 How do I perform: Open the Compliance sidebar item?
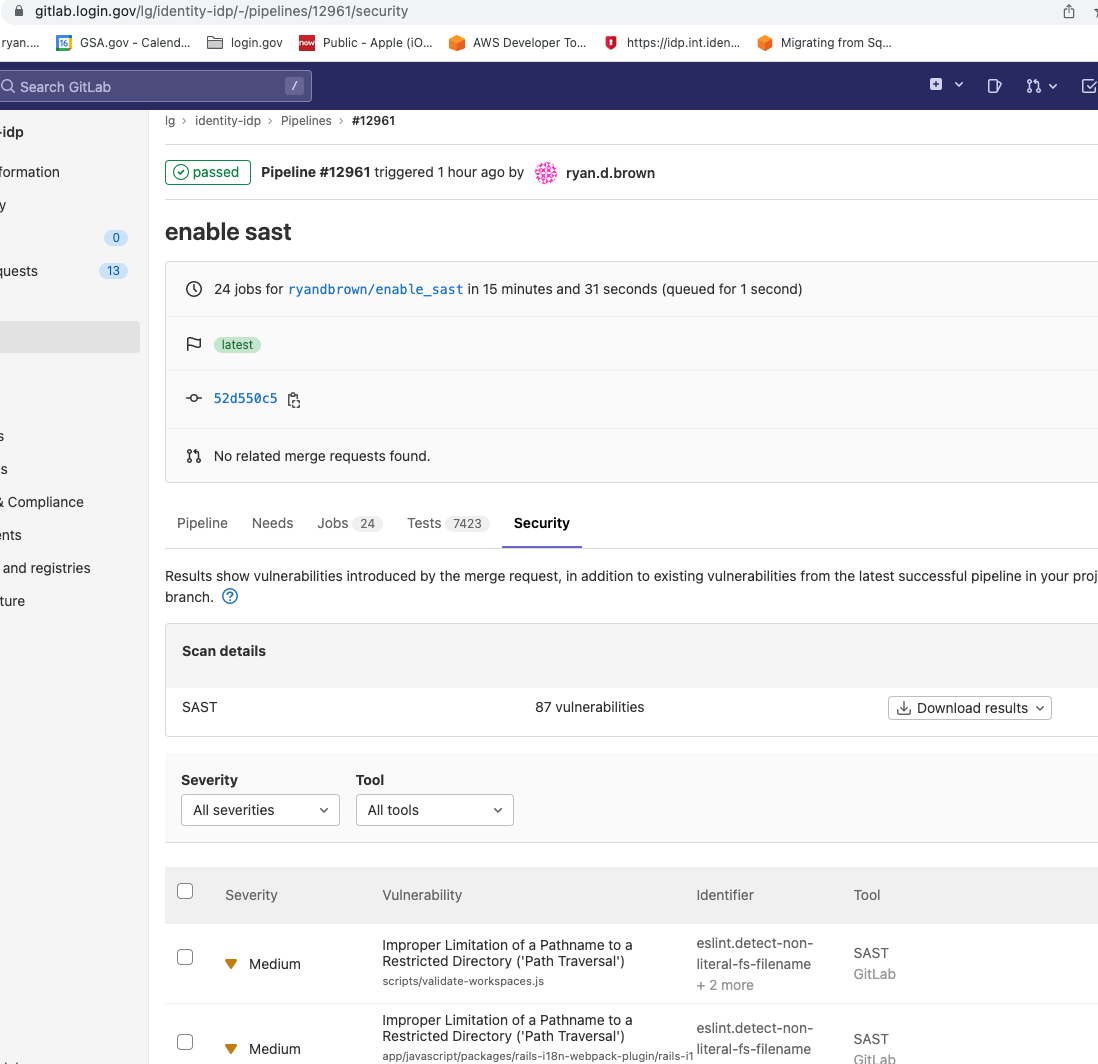(x=42, y=502)
